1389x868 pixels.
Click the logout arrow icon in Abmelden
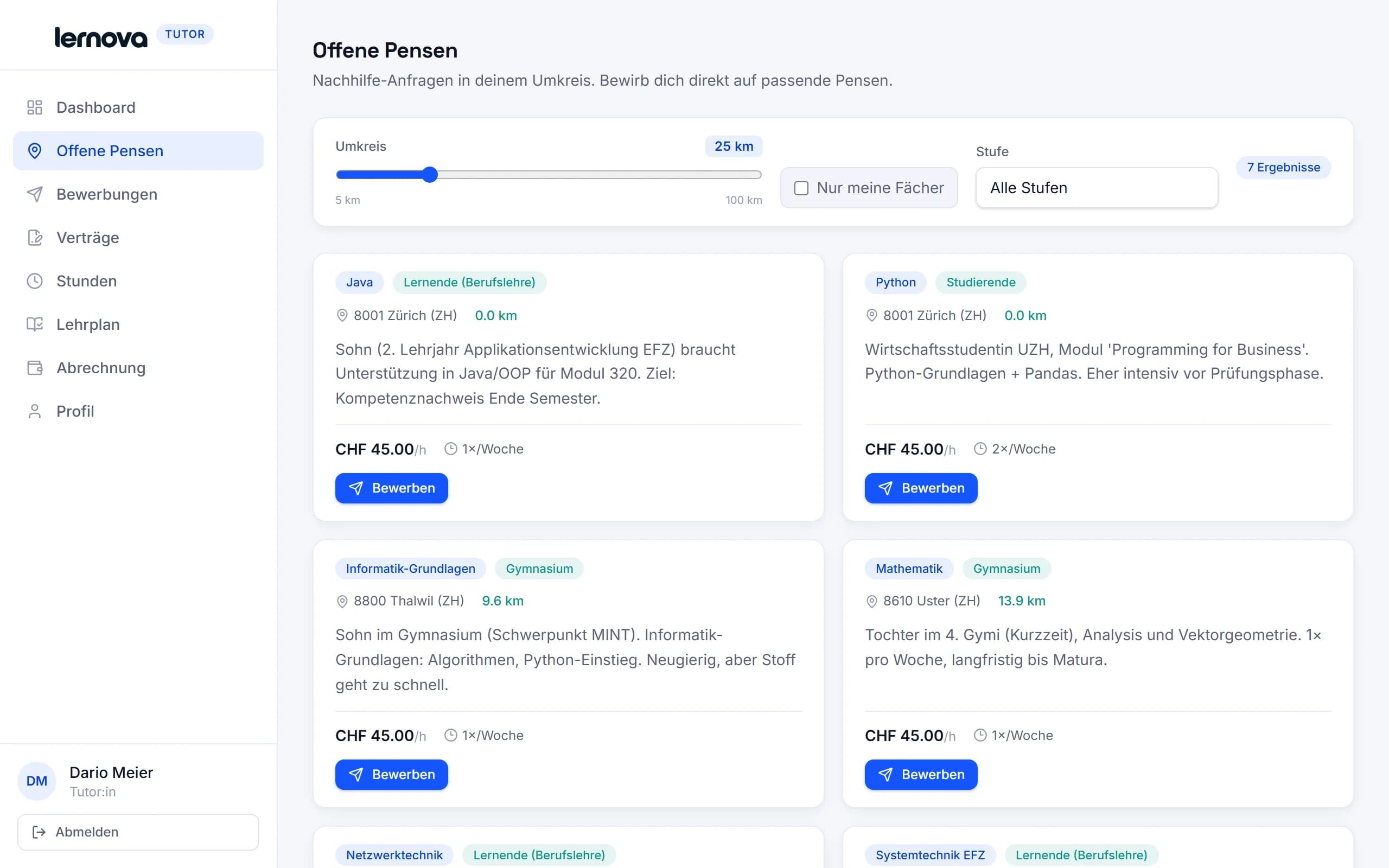(x=39, y=832)
